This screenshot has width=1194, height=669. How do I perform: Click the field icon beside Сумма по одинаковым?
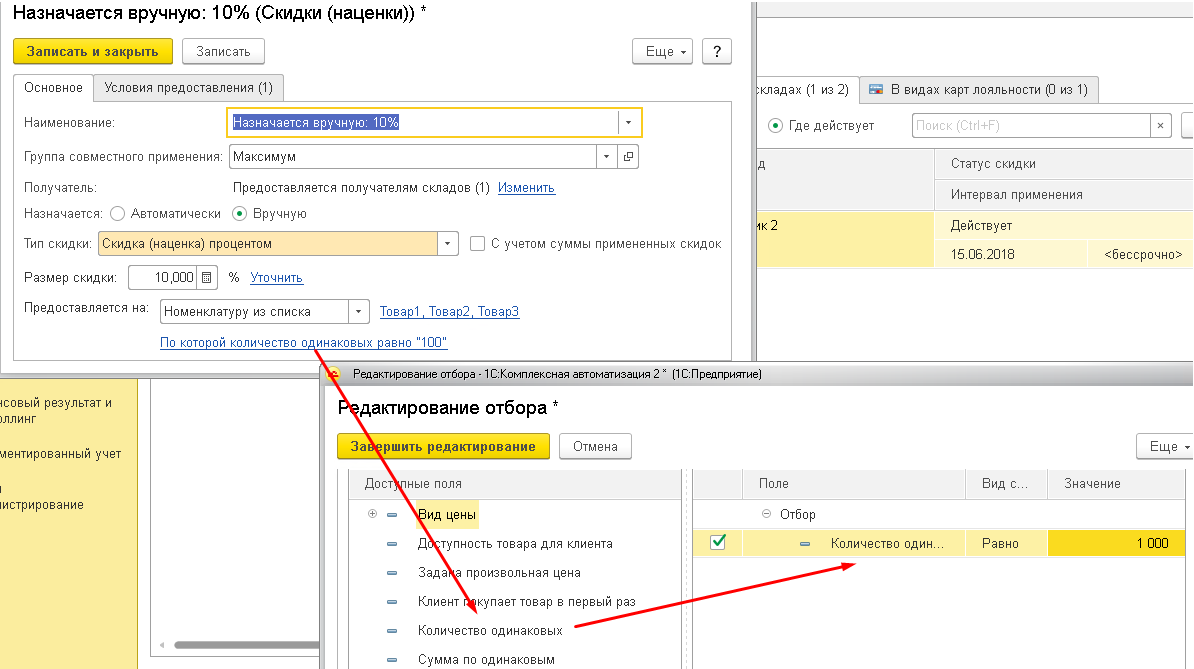pyautogui.click(x=392, y=660)
